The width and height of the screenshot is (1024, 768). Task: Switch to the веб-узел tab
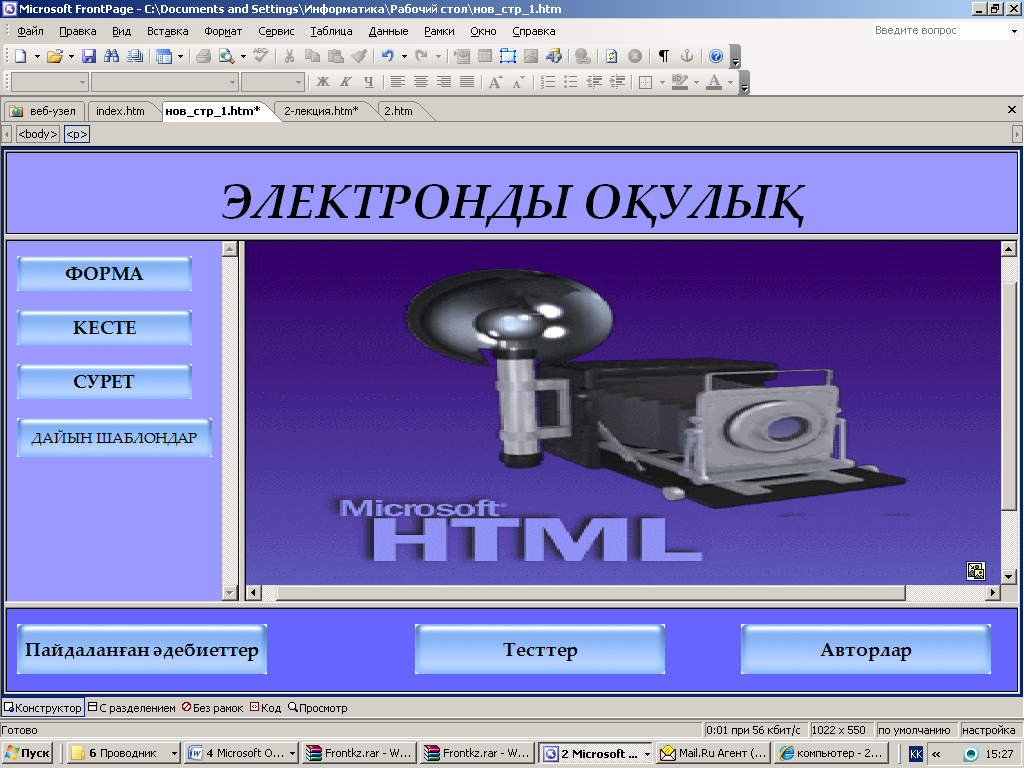[x=44, y=111]
